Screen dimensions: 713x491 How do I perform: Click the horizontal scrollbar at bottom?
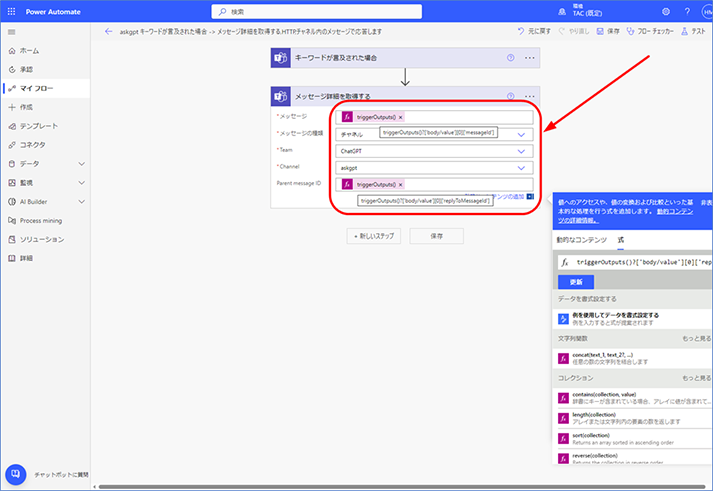point(402,487)
